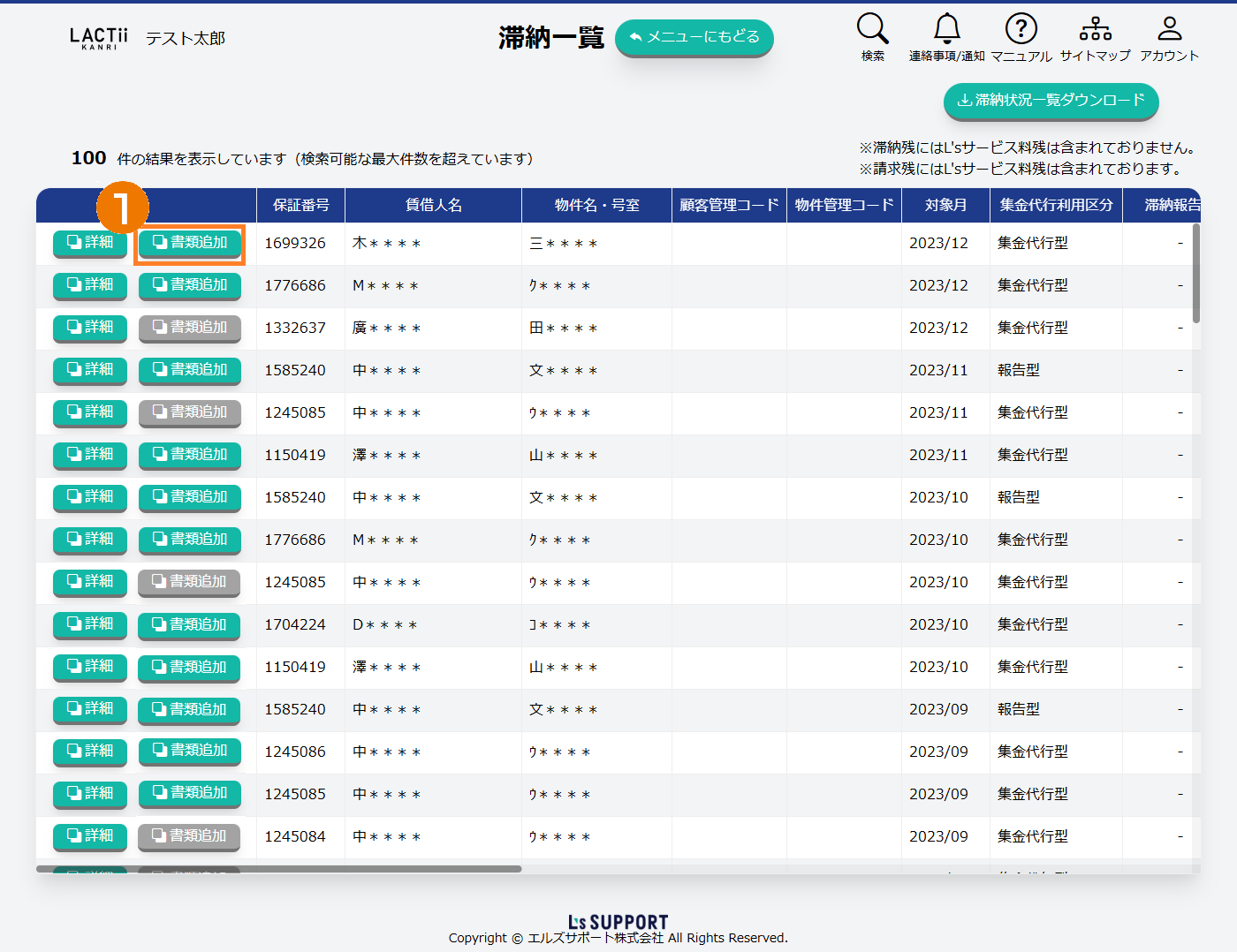Viewport: 1237px width, 952px height.
Task: Open the account person icon
Action: pos(1169,29)
